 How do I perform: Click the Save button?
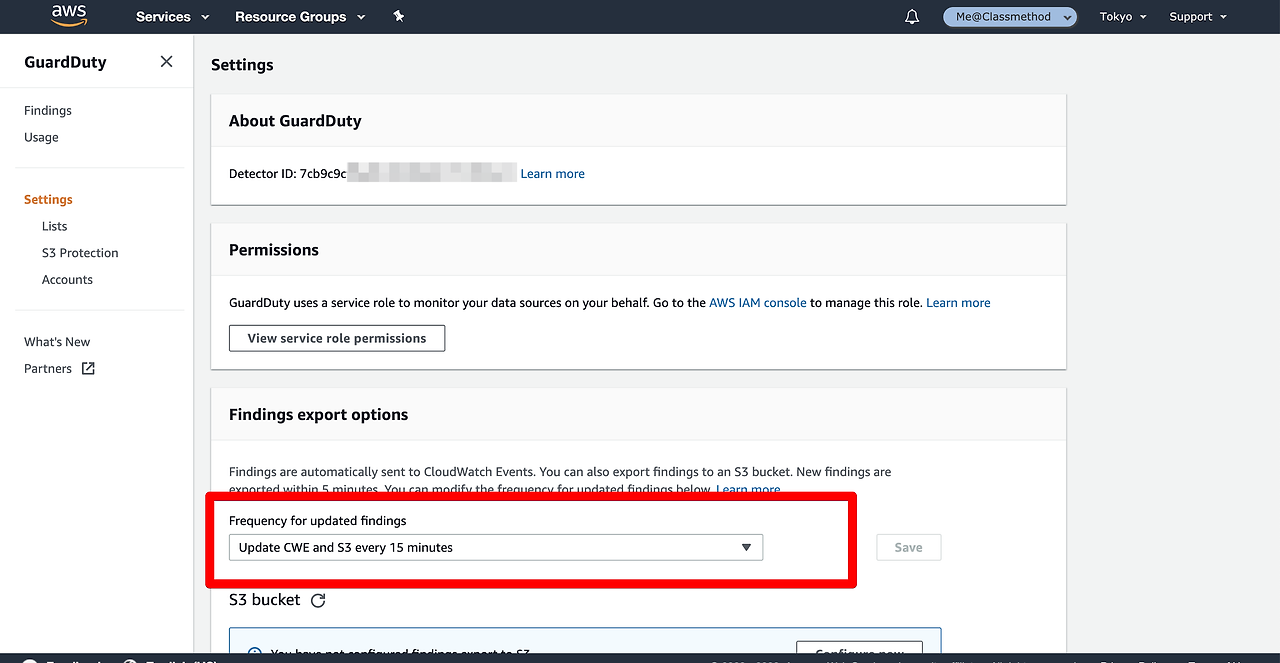[909, 548]
